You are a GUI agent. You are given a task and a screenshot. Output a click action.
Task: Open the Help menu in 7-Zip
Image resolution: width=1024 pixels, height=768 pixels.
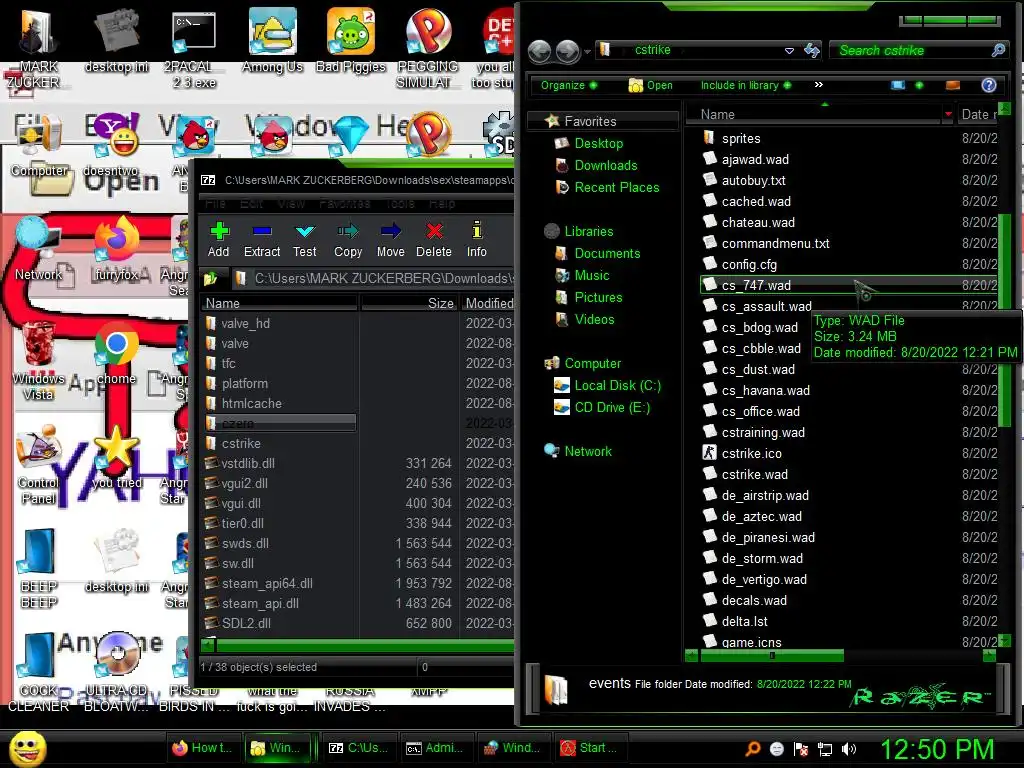pyautogui.click(x=441, y=204)
